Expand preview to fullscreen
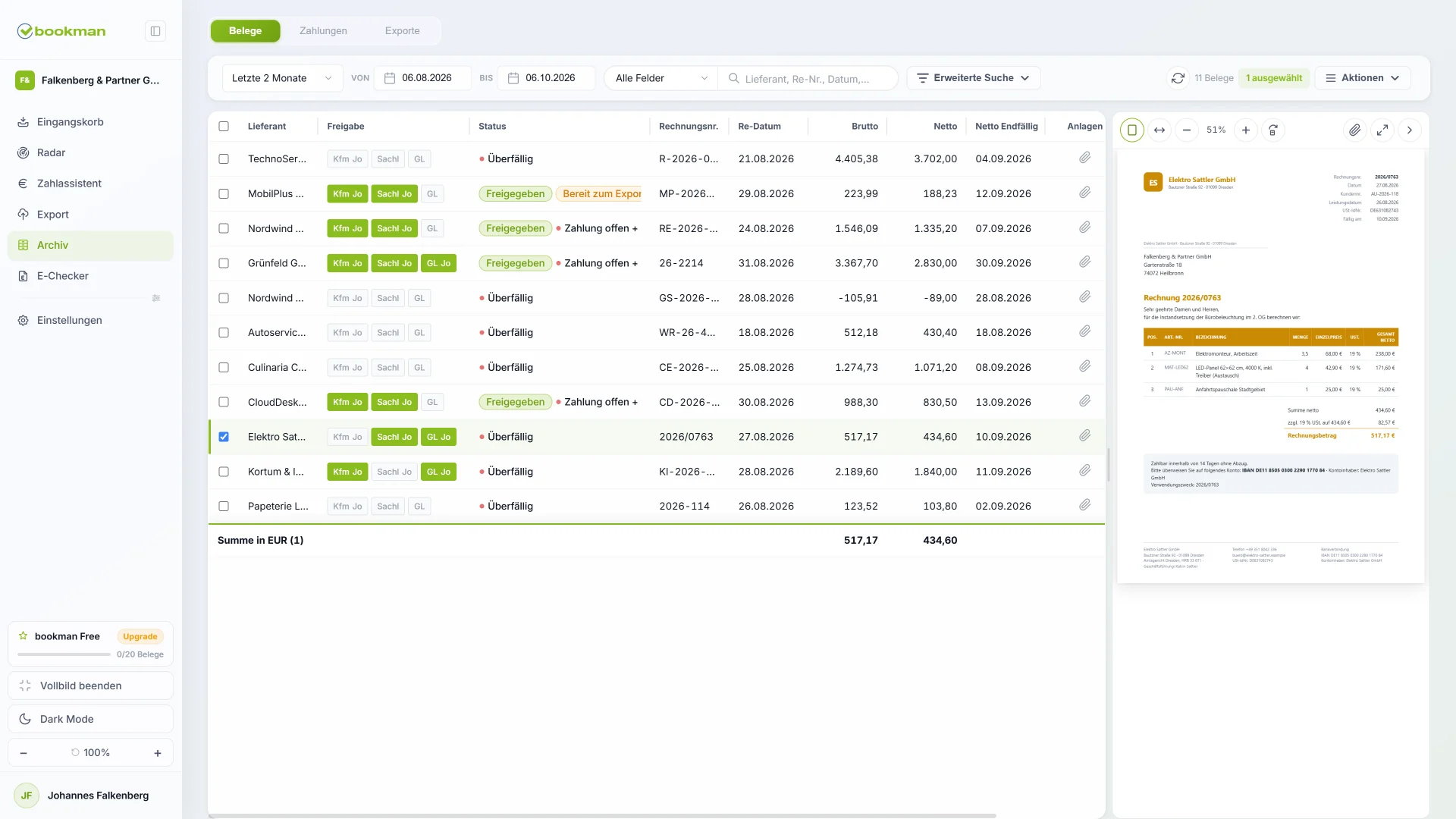1456x819 pixels. tap(1382, 130)
